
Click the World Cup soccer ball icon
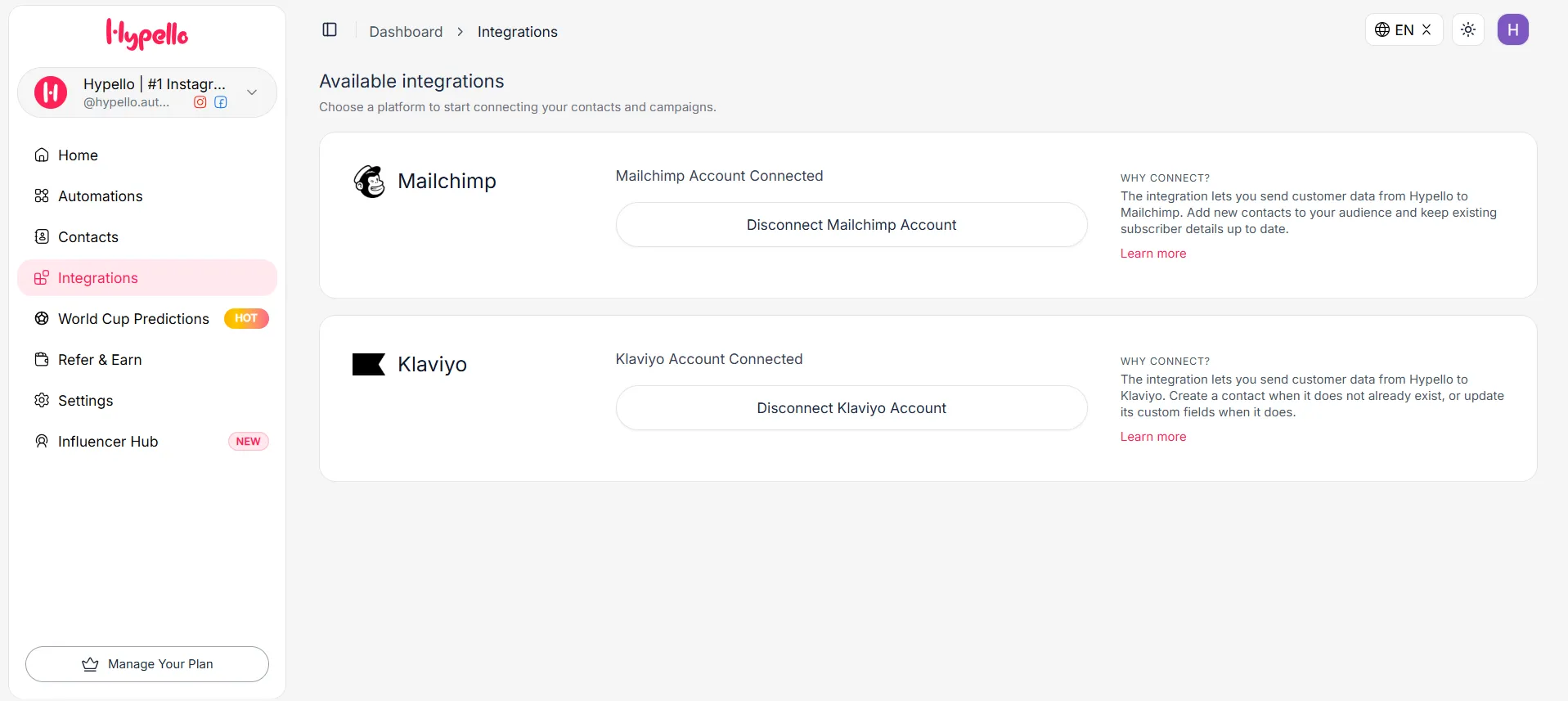pyautogui.click(x=42, y=319)
